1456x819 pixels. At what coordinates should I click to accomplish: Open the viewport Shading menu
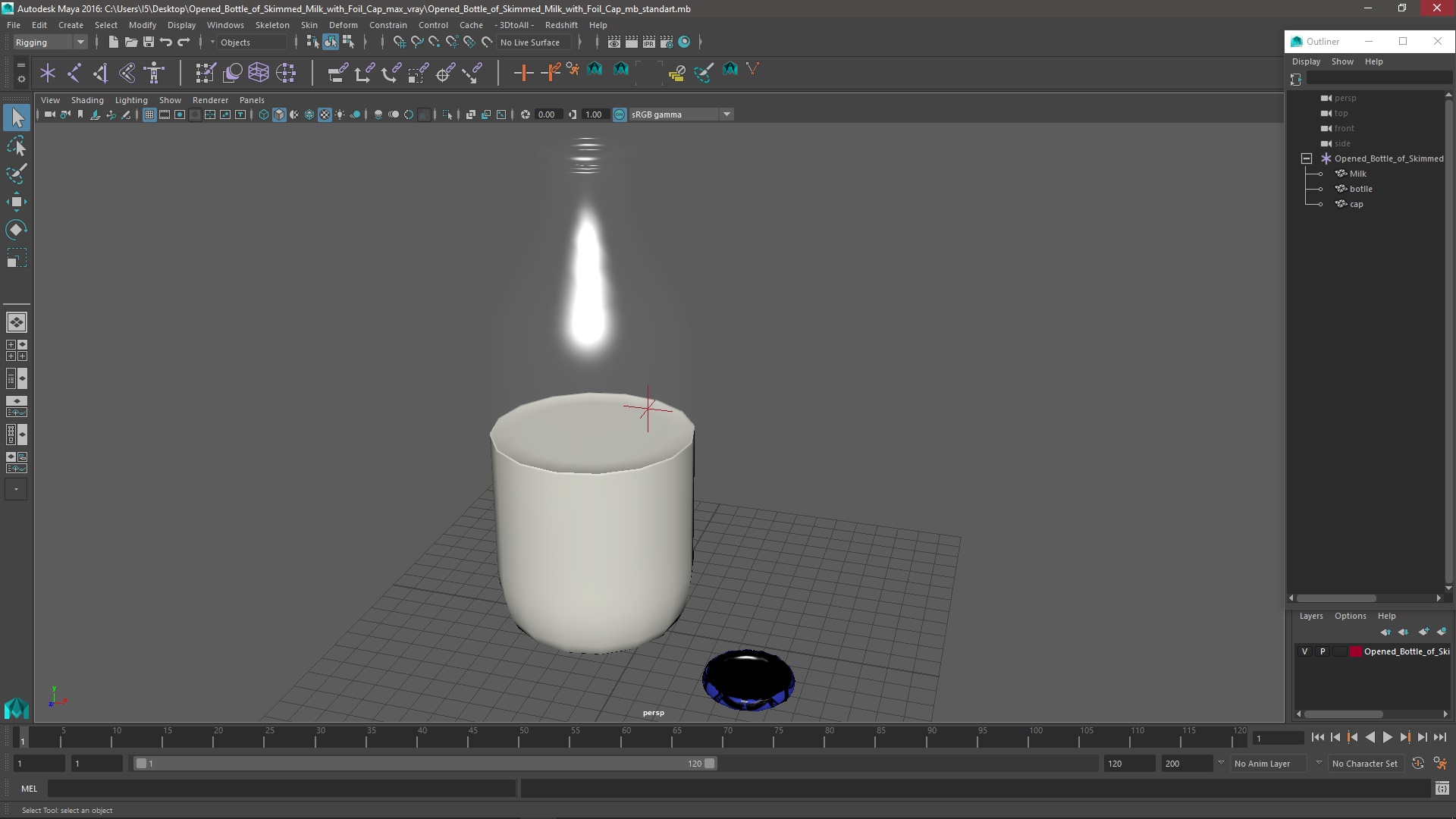[87, 100]
